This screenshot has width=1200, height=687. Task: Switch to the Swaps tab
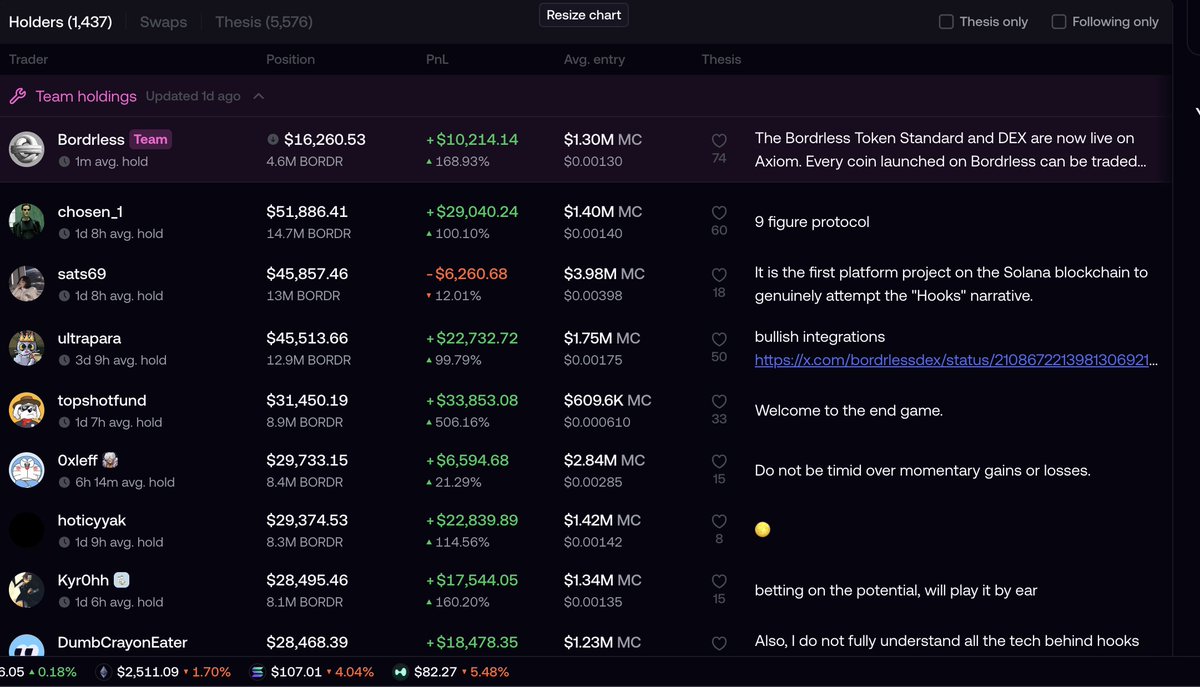tap(163, 22)
